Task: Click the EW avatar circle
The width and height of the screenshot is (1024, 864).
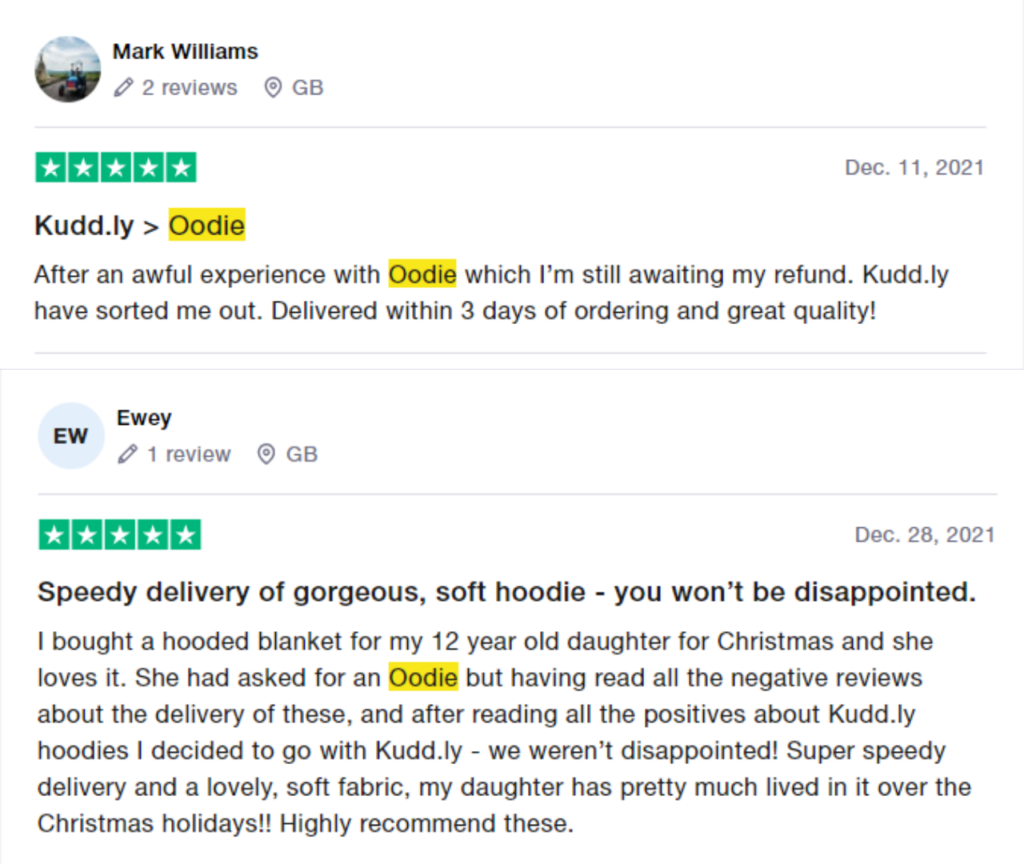Action: 71,436
